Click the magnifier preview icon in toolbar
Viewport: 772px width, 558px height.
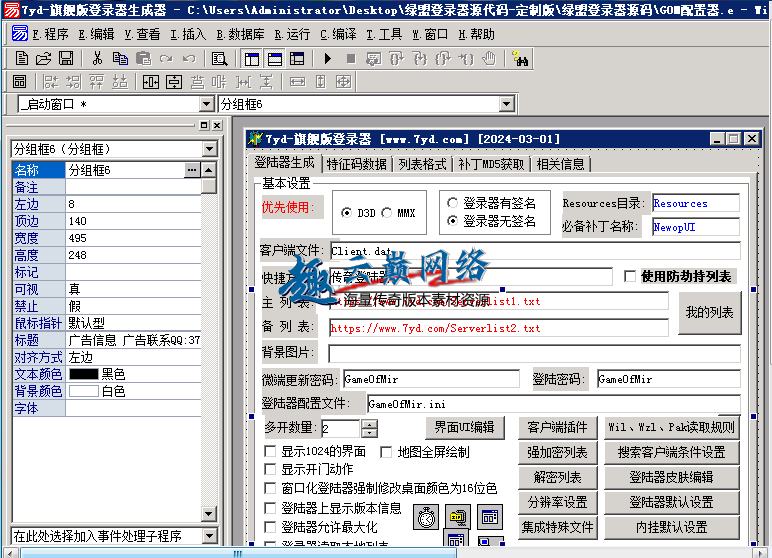click(219, 59)
